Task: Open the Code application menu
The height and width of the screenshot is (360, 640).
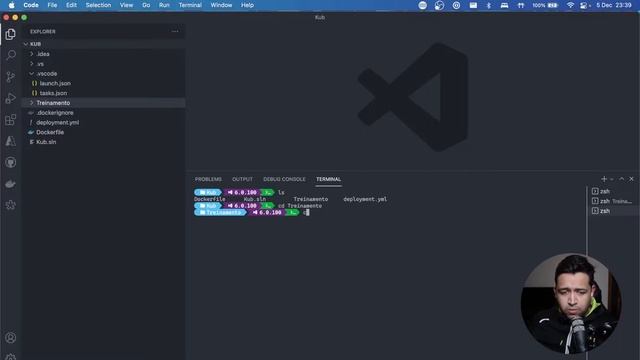Action: coord(31,5)
